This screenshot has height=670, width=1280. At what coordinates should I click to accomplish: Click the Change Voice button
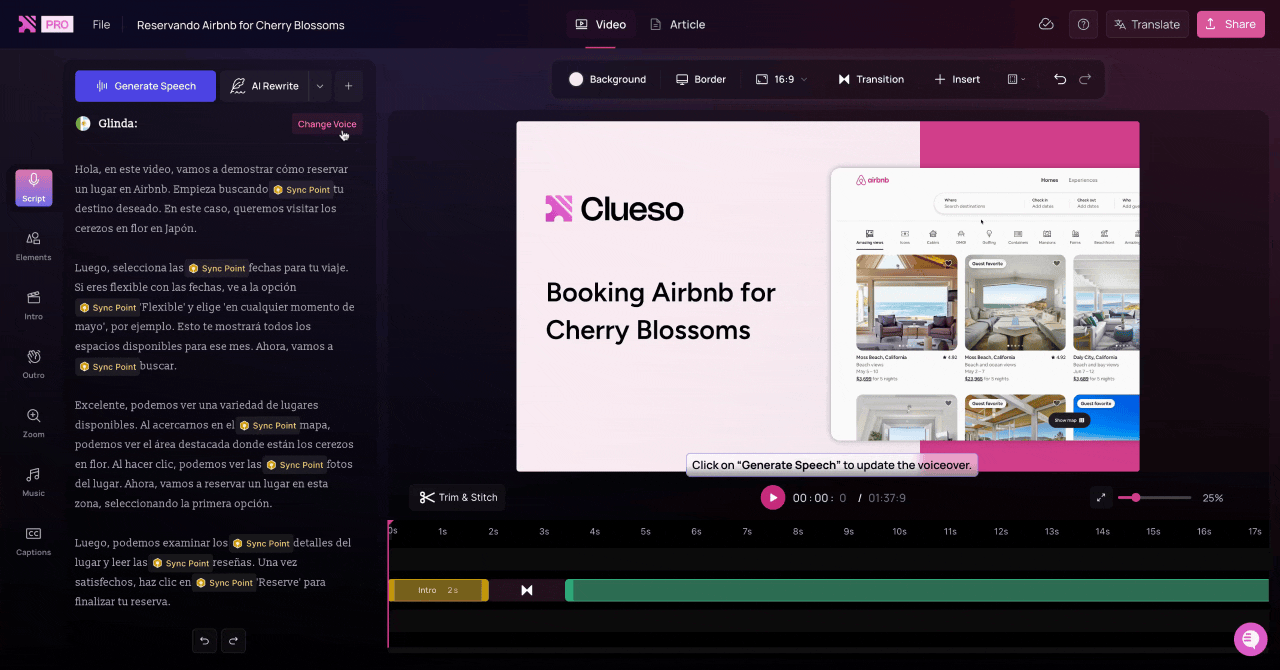pos(327,124)
